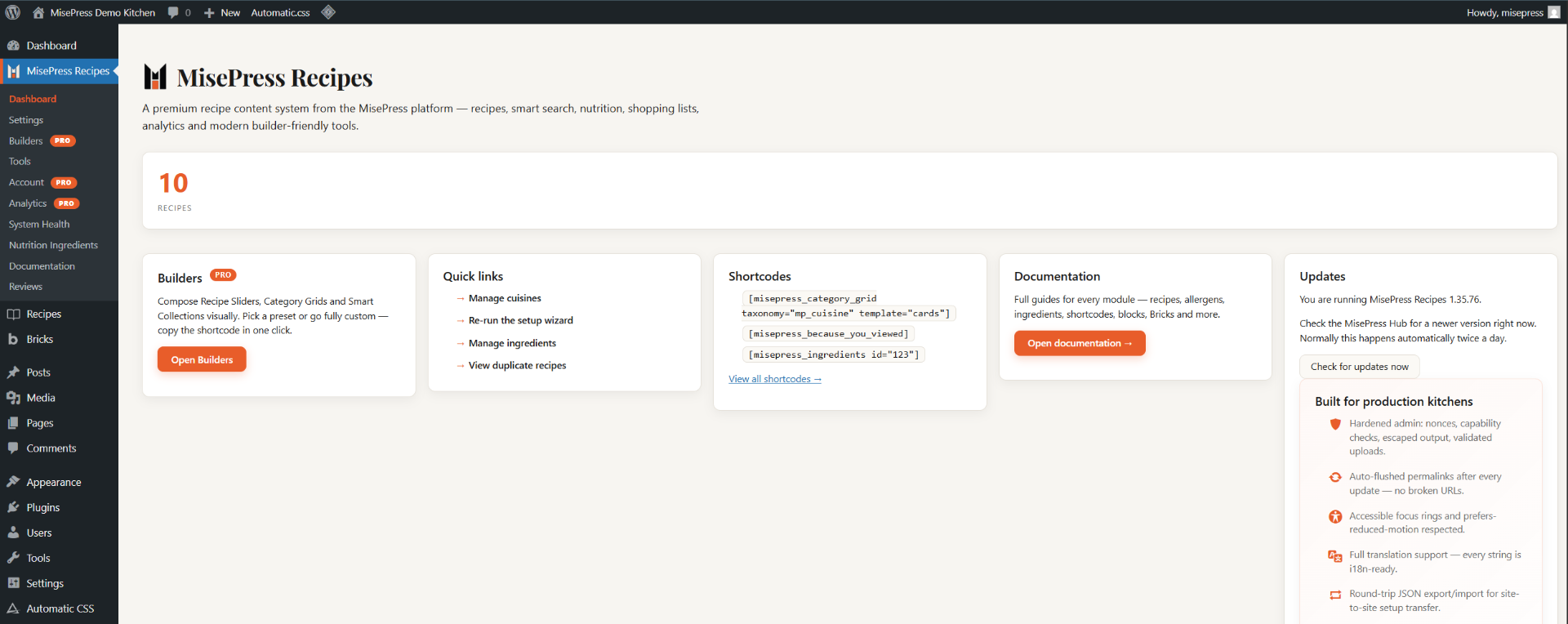
Task: Click the Built for production kitchens heading
Action: pyautogui.click(x=1393, y=402)
